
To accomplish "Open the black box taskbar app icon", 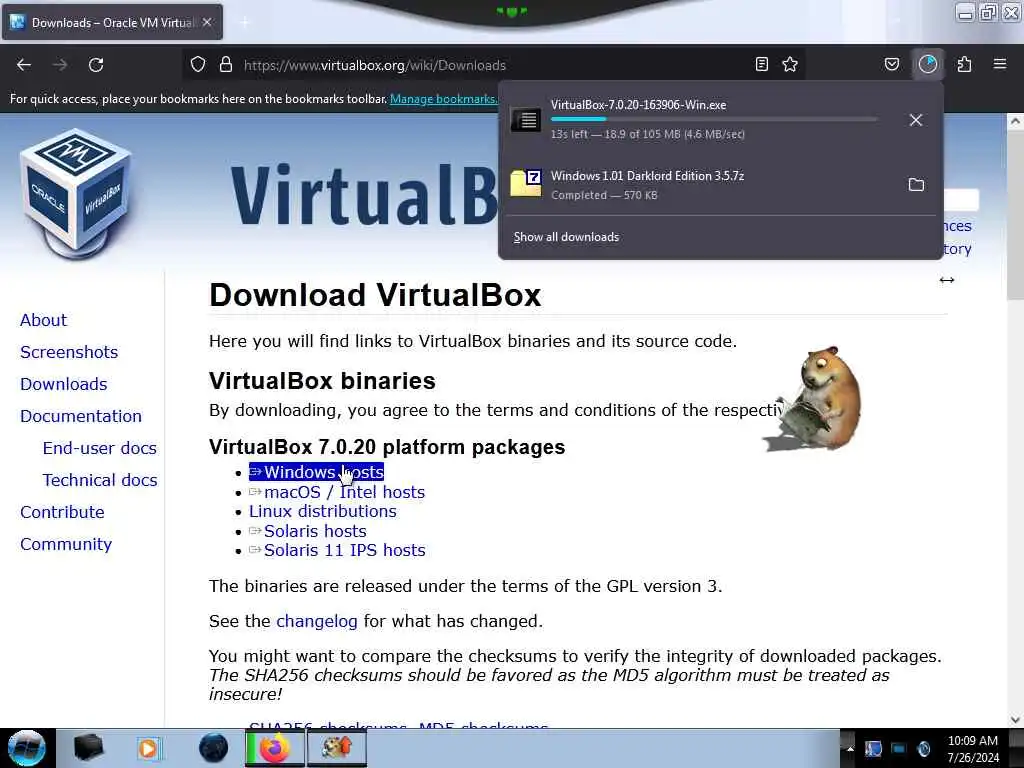I will 88,748.
